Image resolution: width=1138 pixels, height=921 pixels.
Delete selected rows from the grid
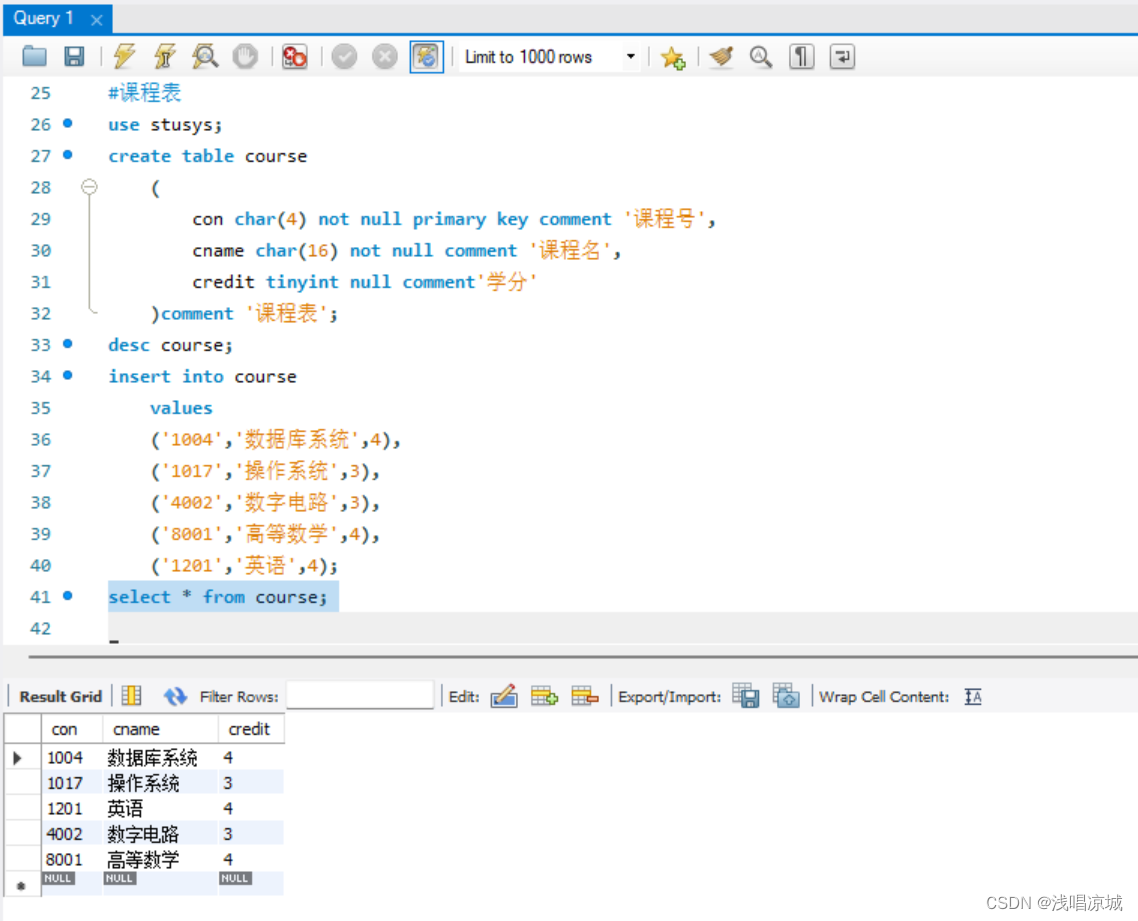point(585,696)
